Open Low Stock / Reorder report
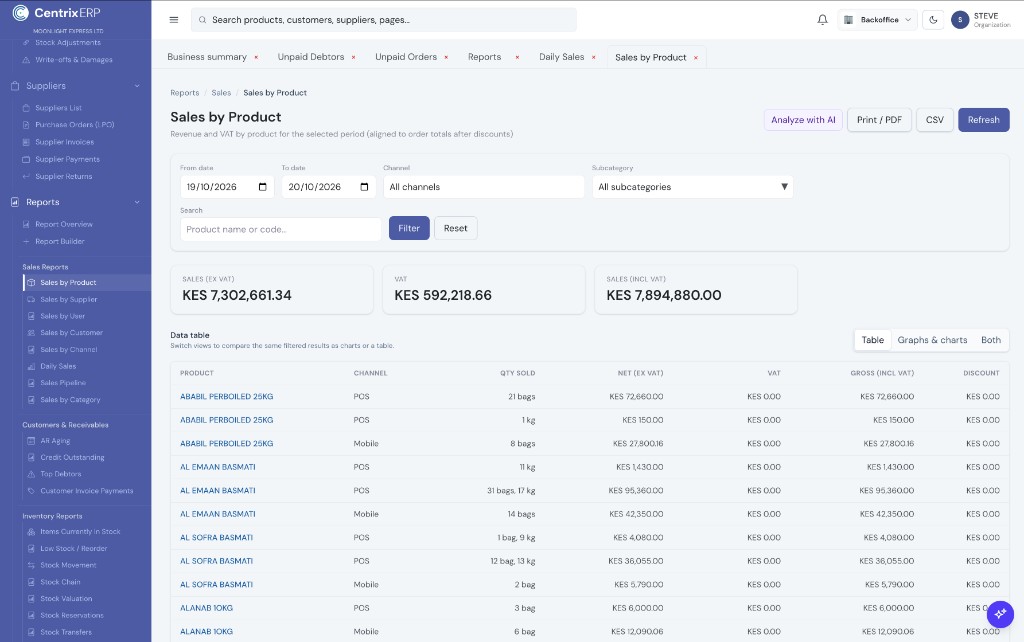1024x642 pixels. click(x=73, y=549)
